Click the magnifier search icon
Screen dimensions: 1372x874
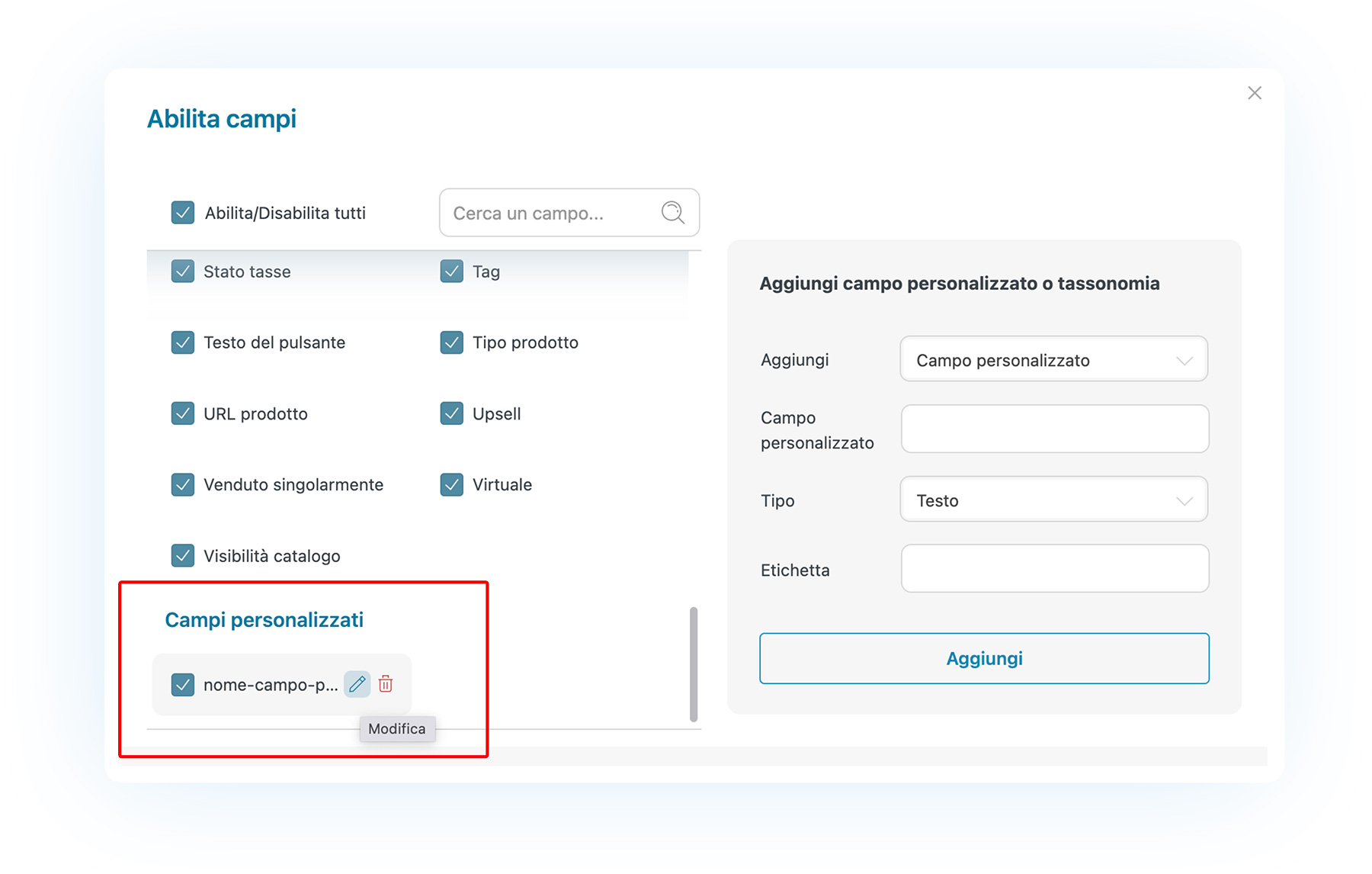pos(672,213)
